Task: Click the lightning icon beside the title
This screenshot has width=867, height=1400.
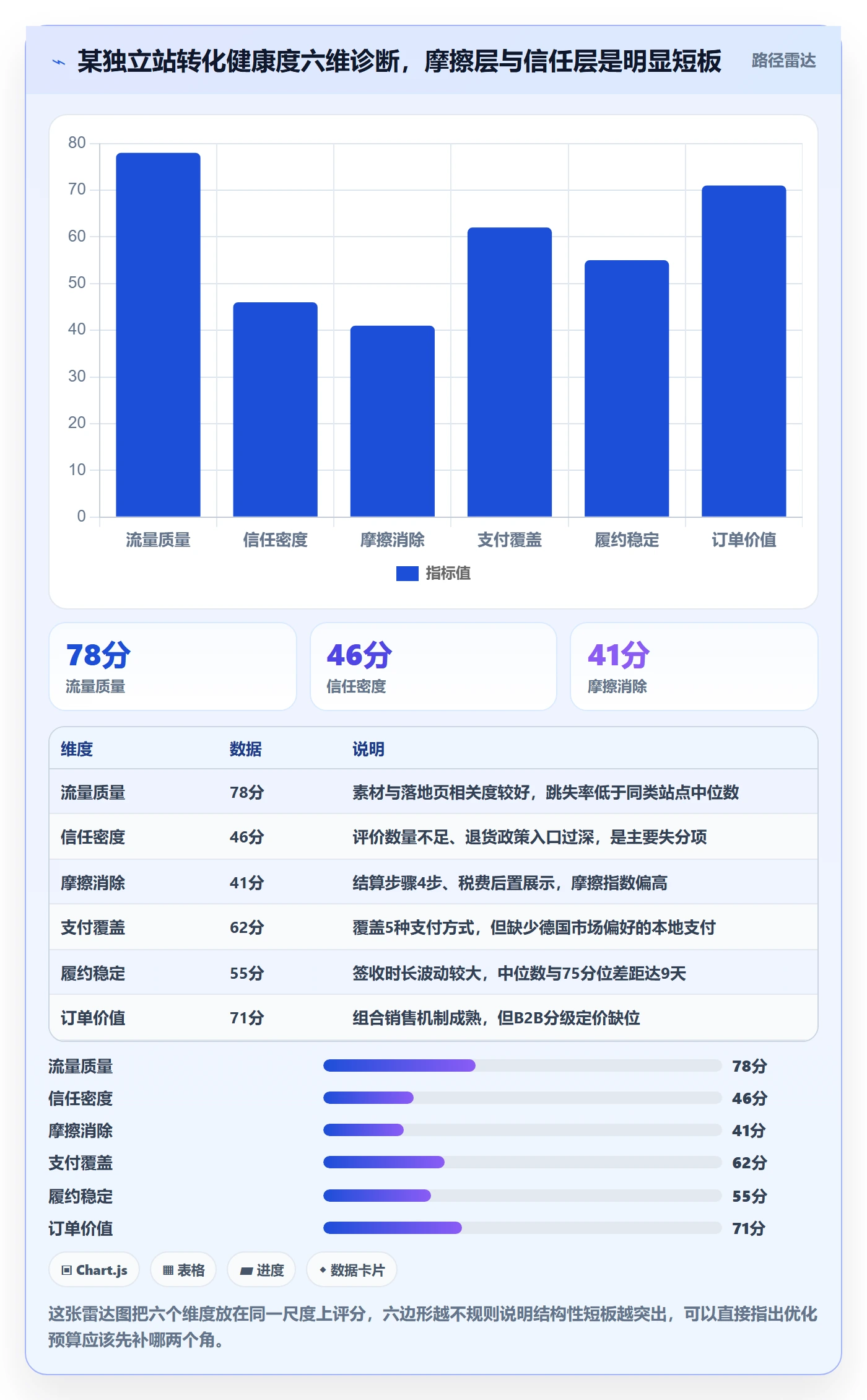Action: click(x=59, y=62)
